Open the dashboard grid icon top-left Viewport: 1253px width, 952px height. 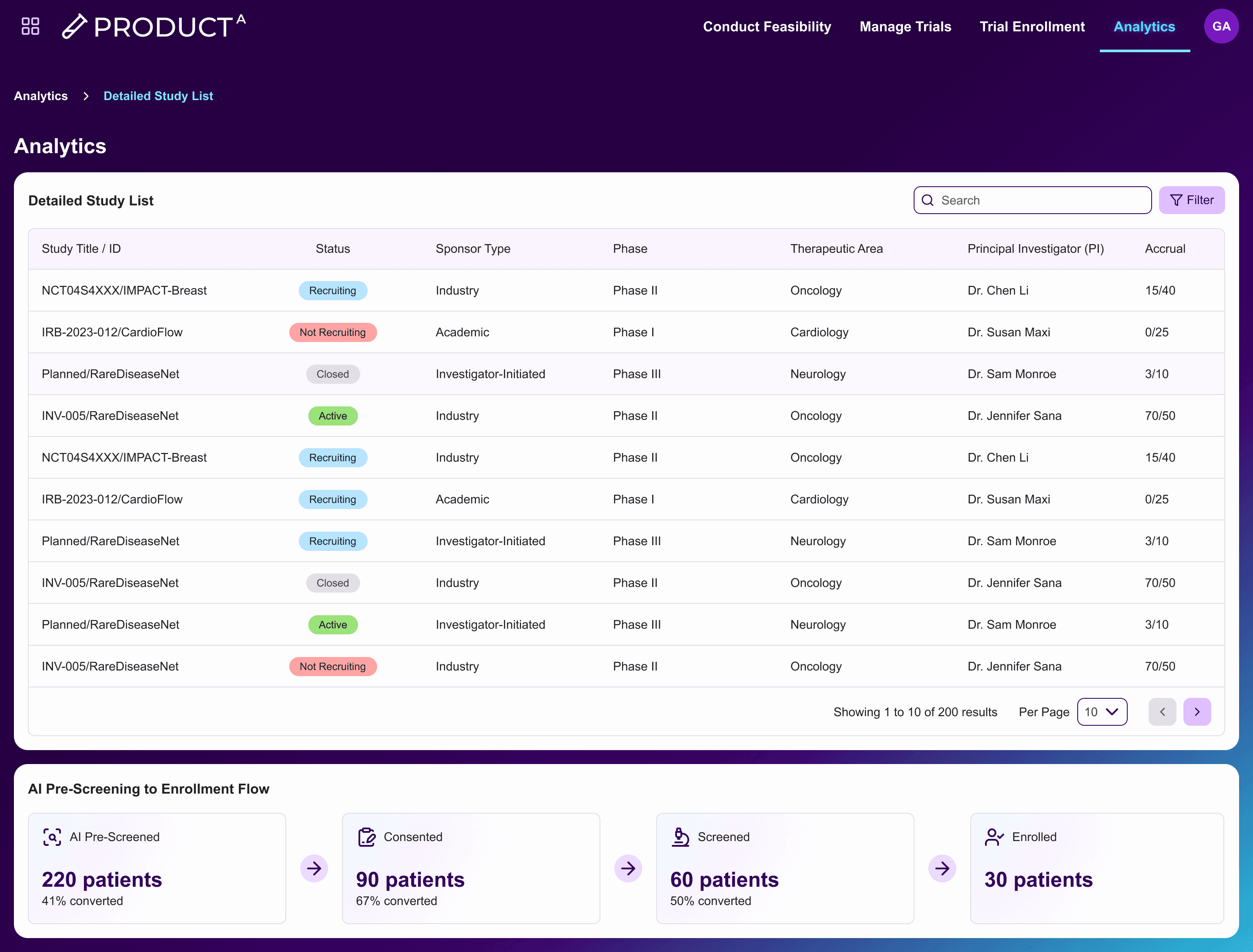30,26
